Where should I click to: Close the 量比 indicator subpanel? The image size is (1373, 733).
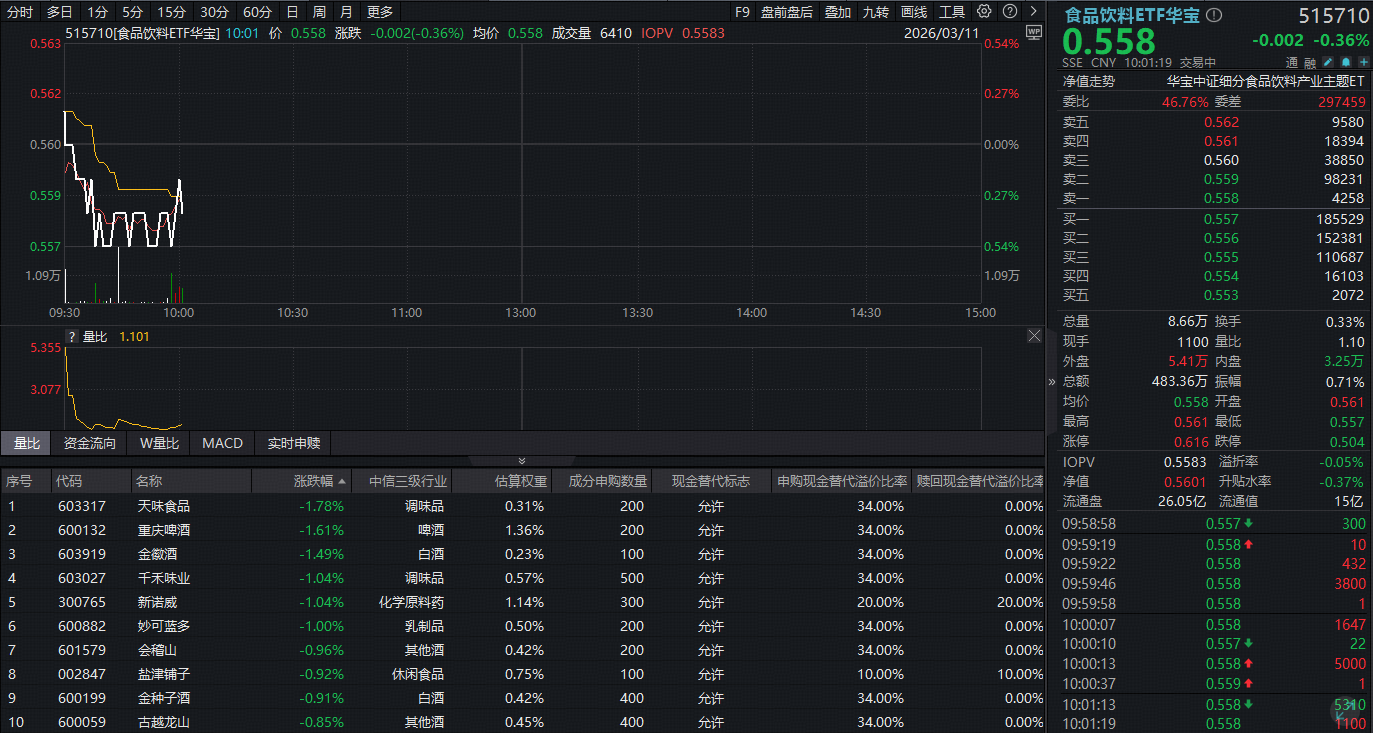point(1035,337)
